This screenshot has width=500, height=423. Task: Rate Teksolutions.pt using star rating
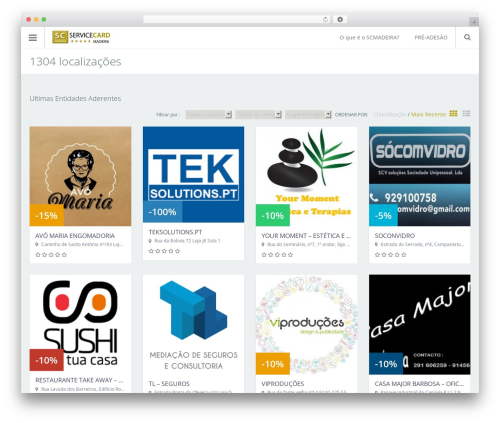pos(164,251)
